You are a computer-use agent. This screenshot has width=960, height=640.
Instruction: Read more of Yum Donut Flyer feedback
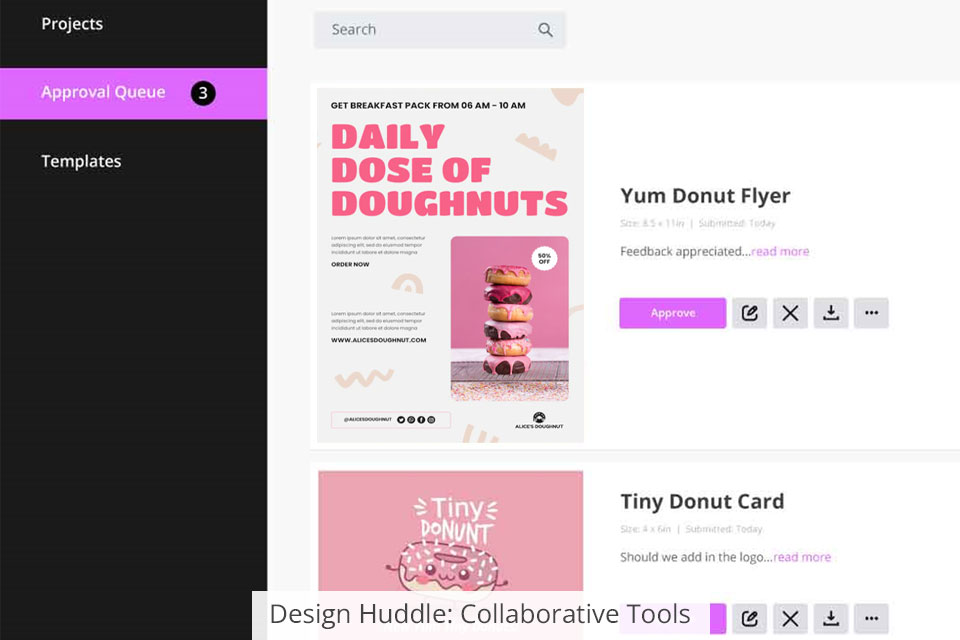(x=780, y=251)
